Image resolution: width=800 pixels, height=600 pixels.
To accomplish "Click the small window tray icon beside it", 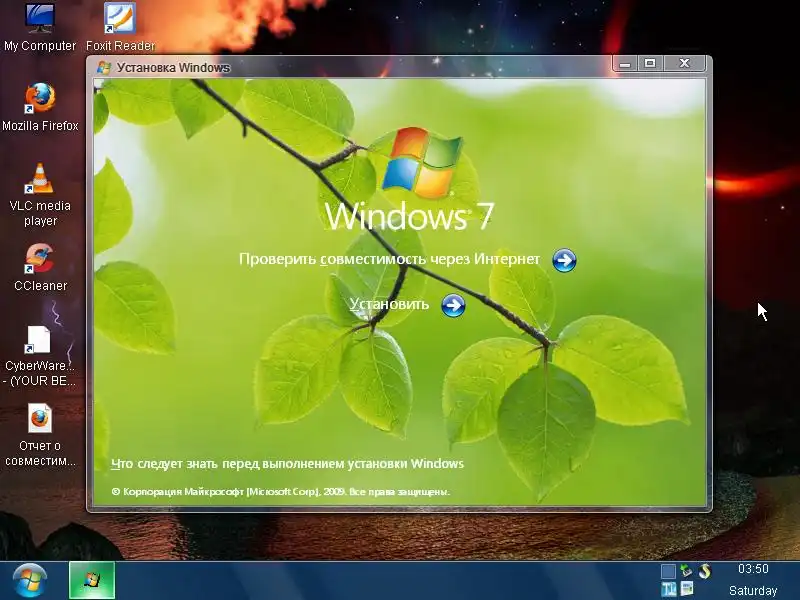I will click(x=687, y=588).
